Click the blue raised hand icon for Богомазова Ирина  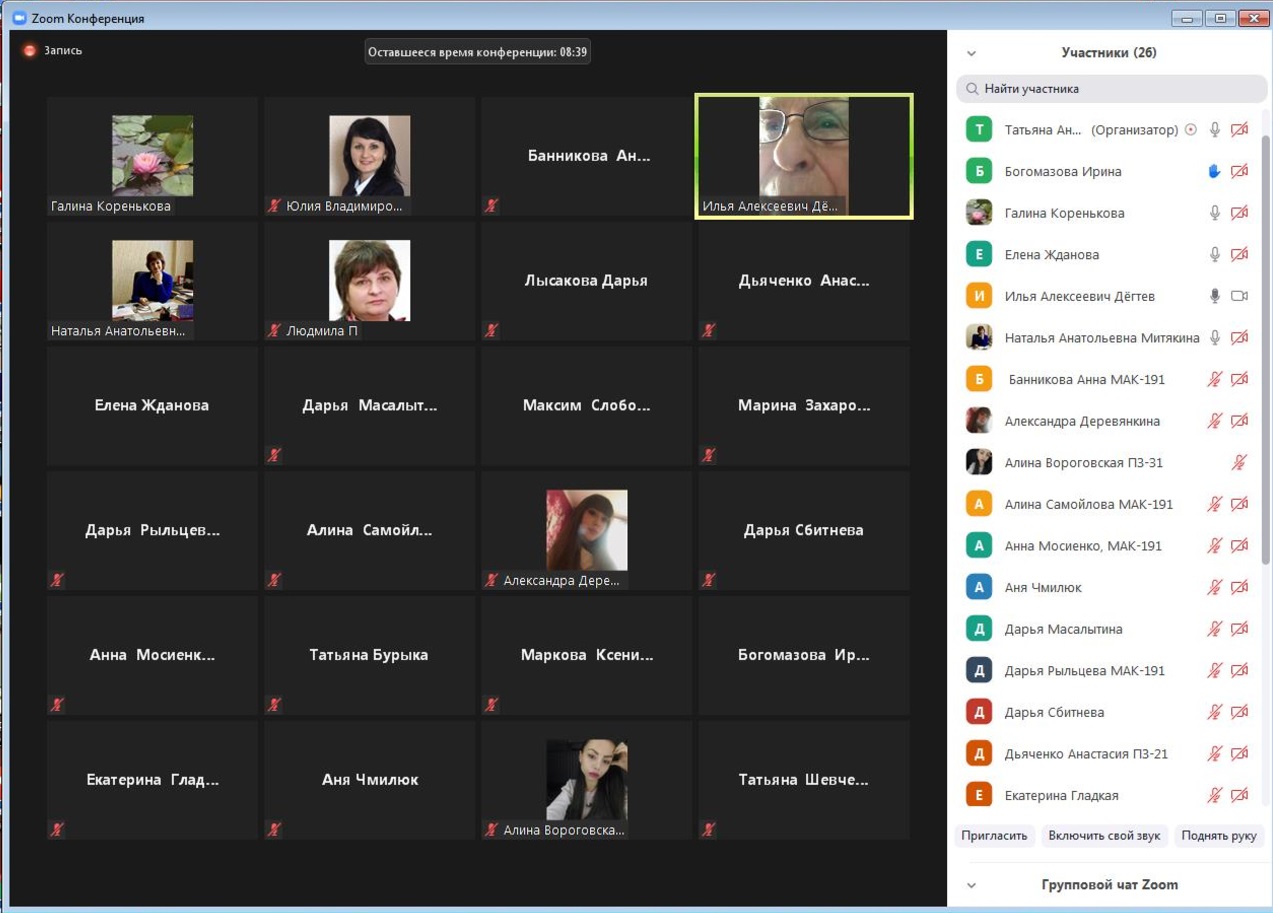tap(1215, 172)
